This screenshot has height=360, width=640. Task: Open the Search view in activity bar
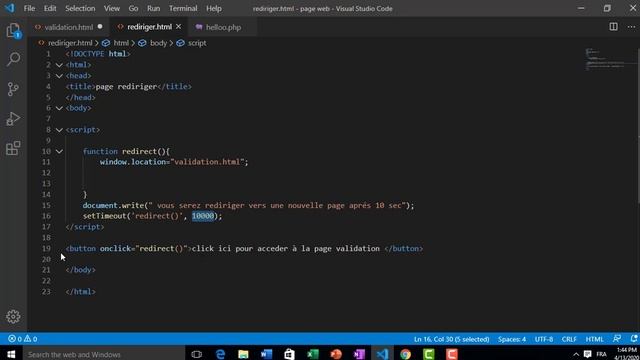click(13, 60)
